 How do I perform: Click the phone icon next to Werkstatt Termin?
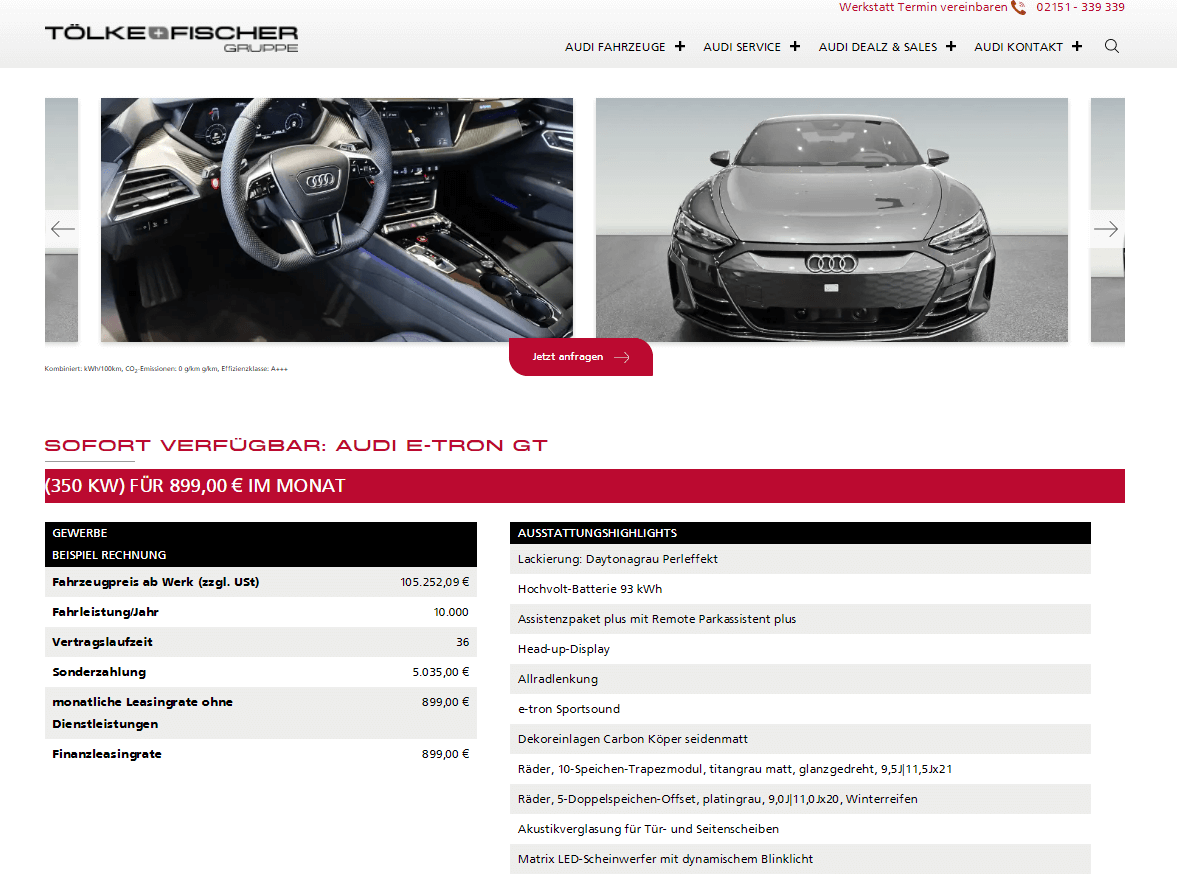pyautogui.click(x=1019, y=8)
